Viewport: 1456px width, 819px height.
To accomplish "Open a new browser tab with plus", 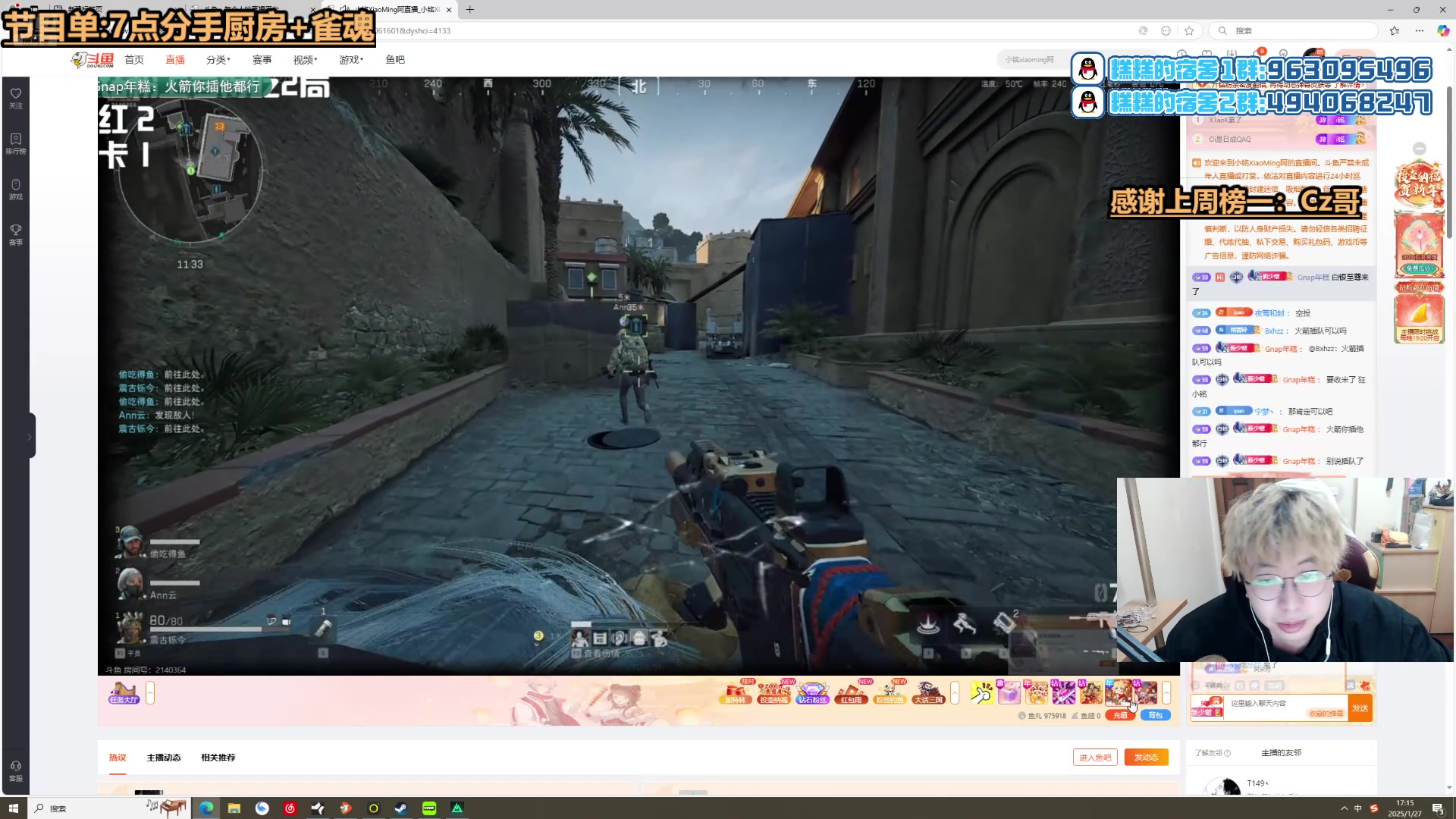I will pyautogui.click(x=470, y=10).
